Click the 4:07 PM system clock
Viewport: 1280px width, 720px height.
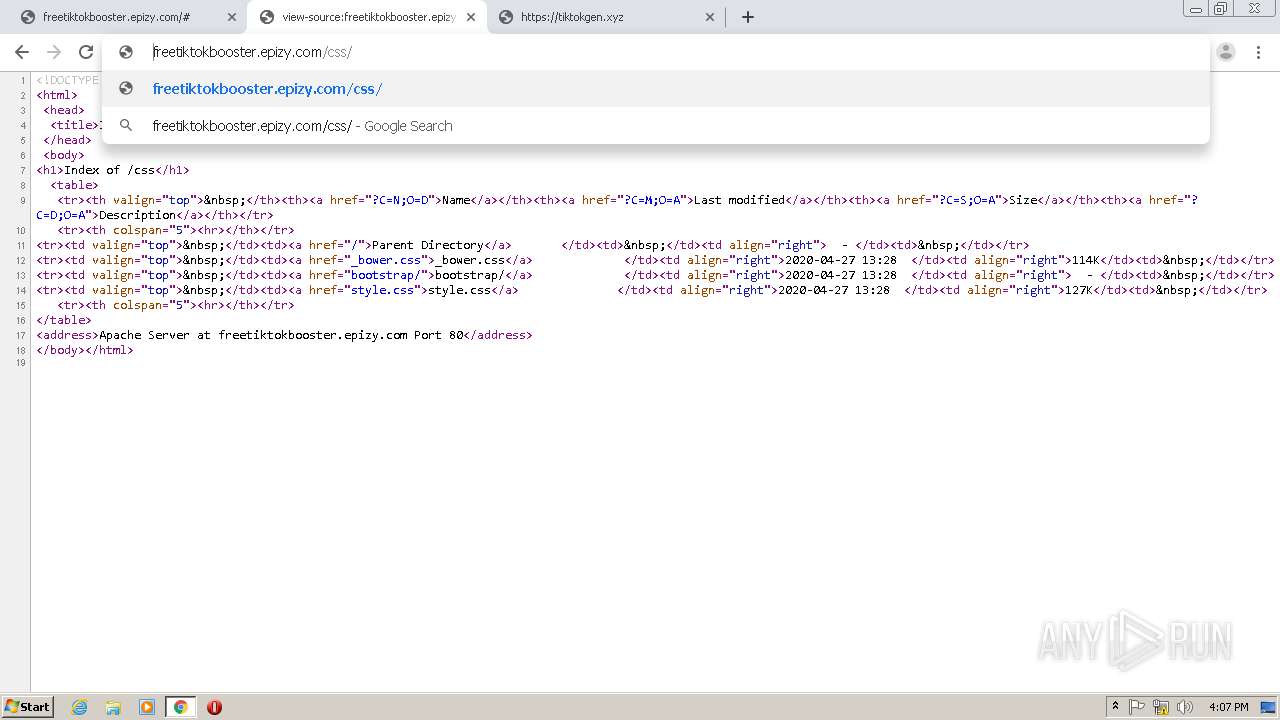point(1228,707)
